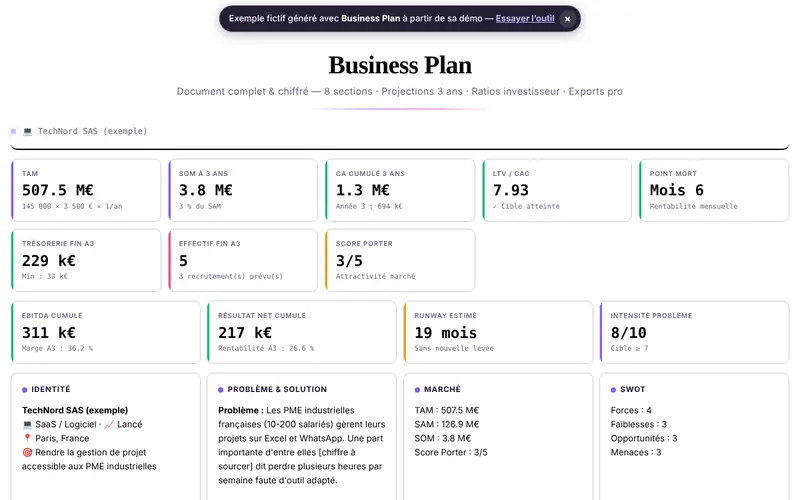Click the SWOT section heading

pos(632,389)
